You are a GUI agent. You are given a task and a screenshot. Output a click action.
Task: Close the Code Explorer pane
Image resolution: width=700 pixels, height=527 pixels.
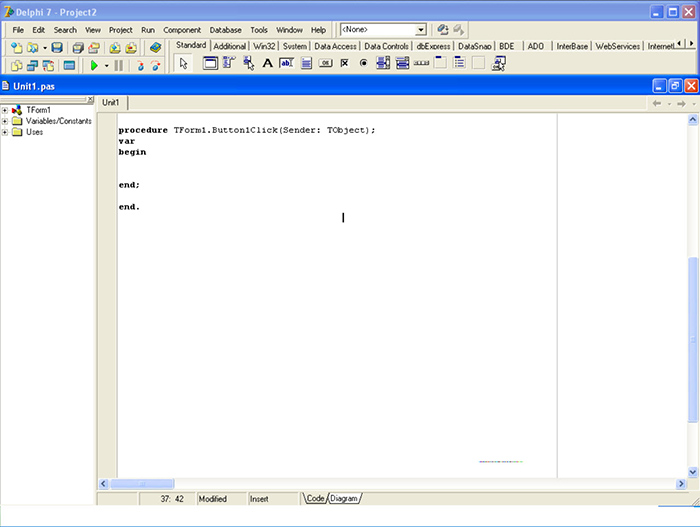[90, 100]
